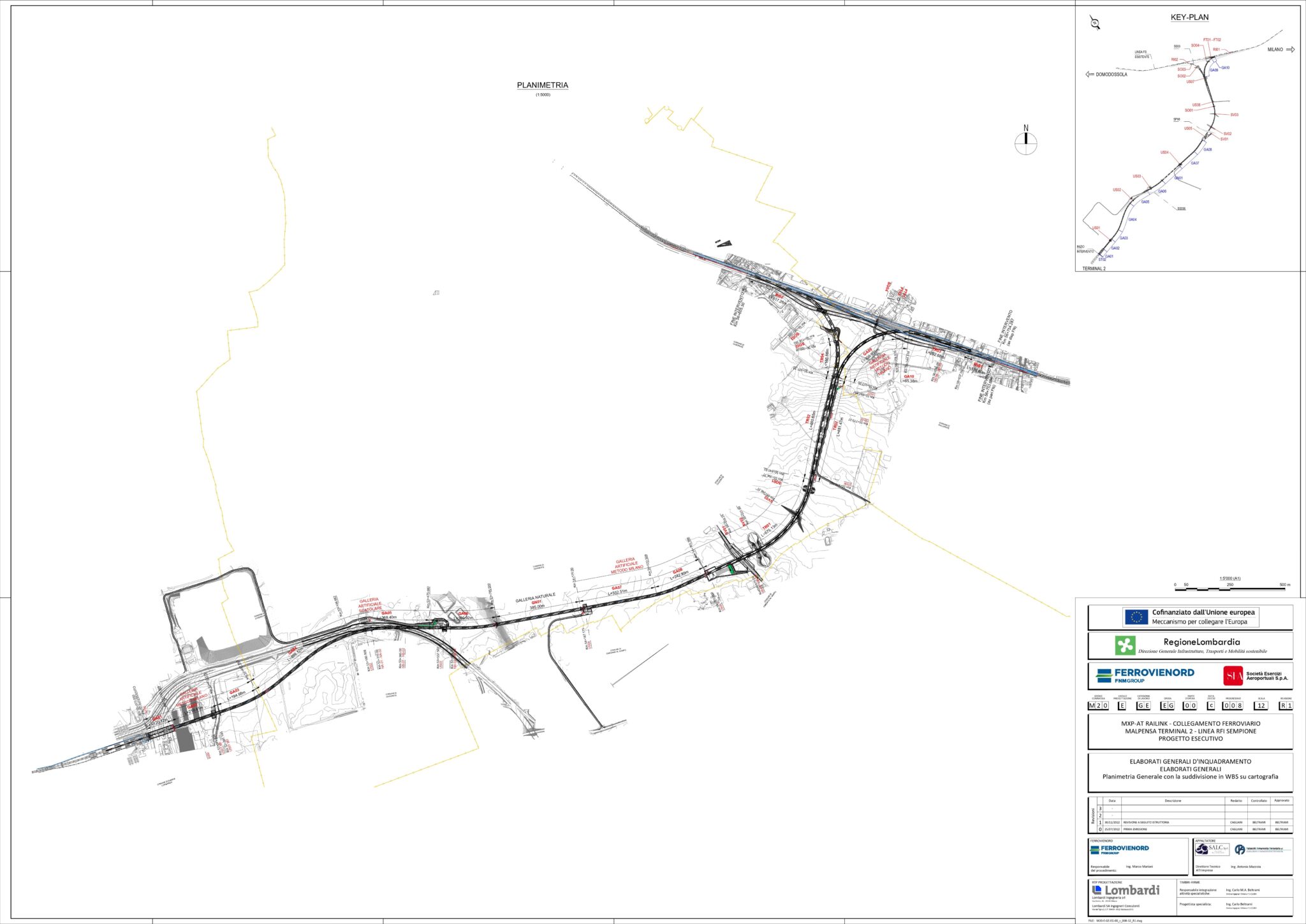The height and width of the screenshot is (924, 1306).
Task: Click the north arrow compass symbol
Action: [1026, 142]
